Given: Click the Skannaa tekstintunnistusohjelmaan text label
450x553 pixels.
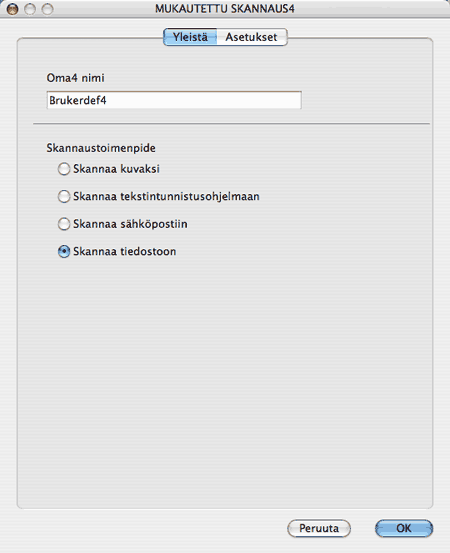Looking at the screenshot, I should [x=166, y=196].
